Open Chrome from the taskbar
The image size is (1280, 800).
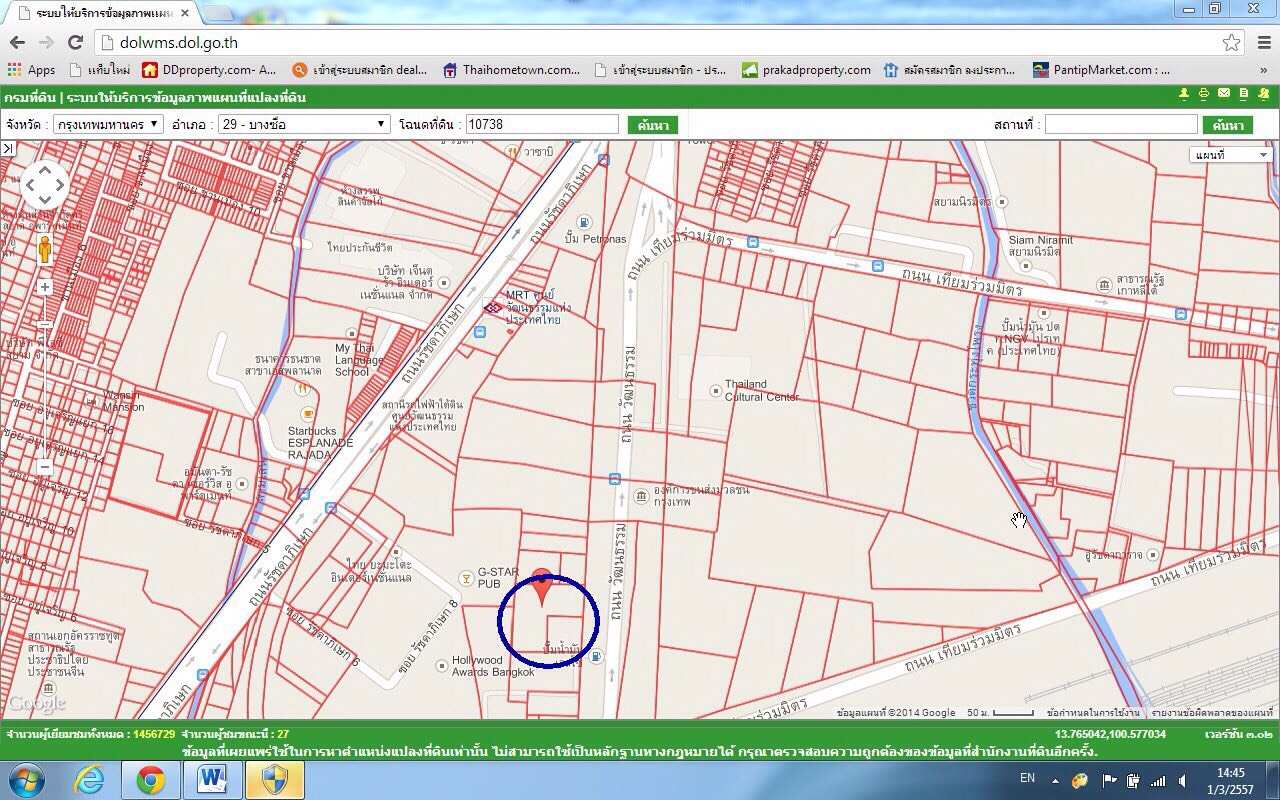click(151, 780)
